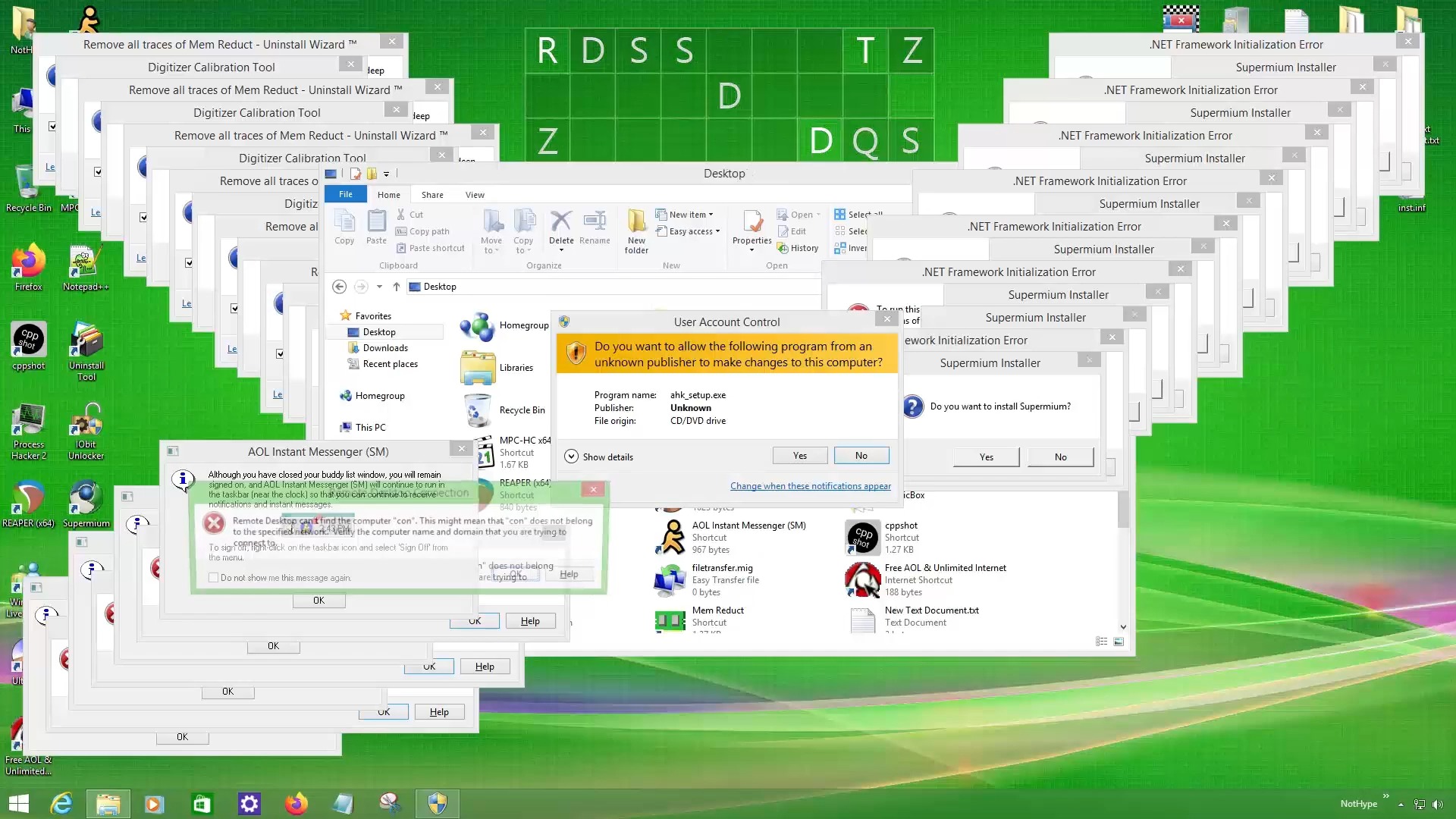The height and width of the screenshot is (819, 1456).
Task: Open Firefox from the desktop icon
Action: pos(28,268)
